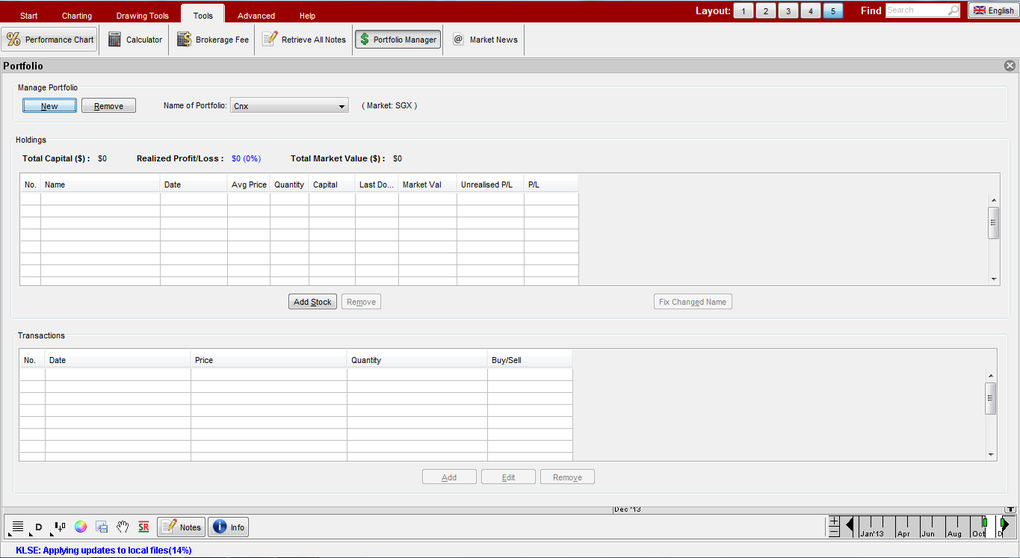
Task: Click Add under the Transactions table
Action: [x=449, y=477]
